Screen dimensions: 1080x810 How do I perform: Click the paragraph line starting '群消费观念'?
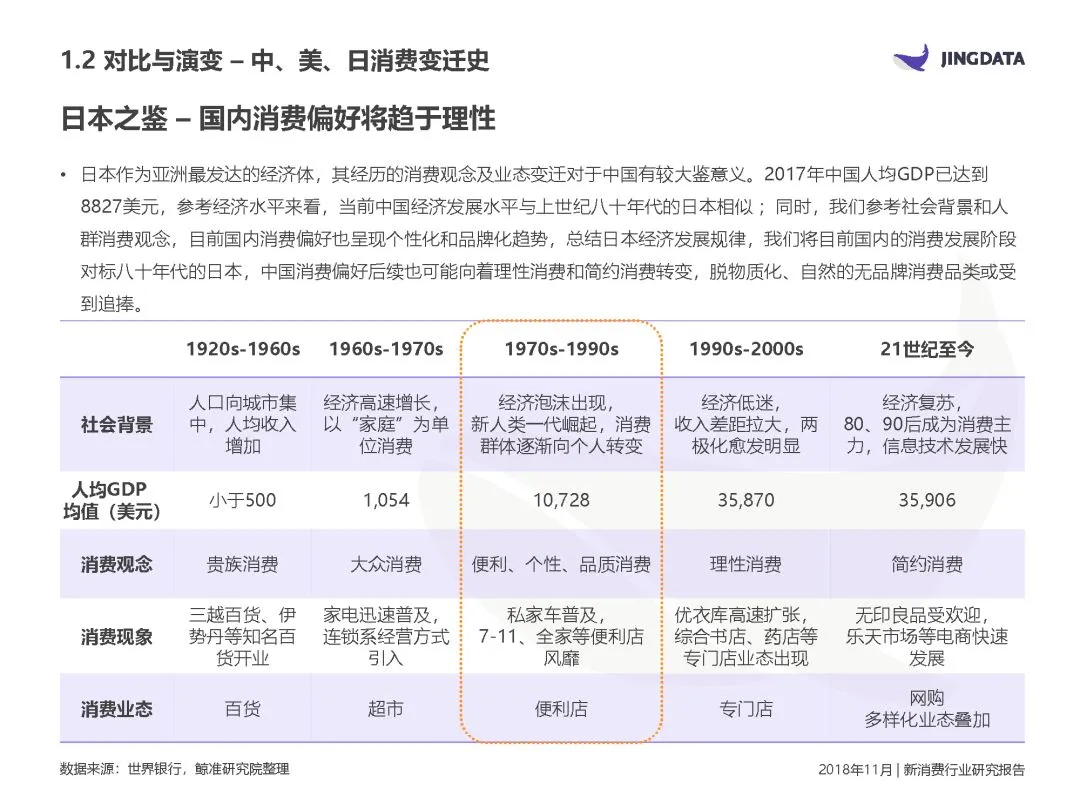(548, 239)
